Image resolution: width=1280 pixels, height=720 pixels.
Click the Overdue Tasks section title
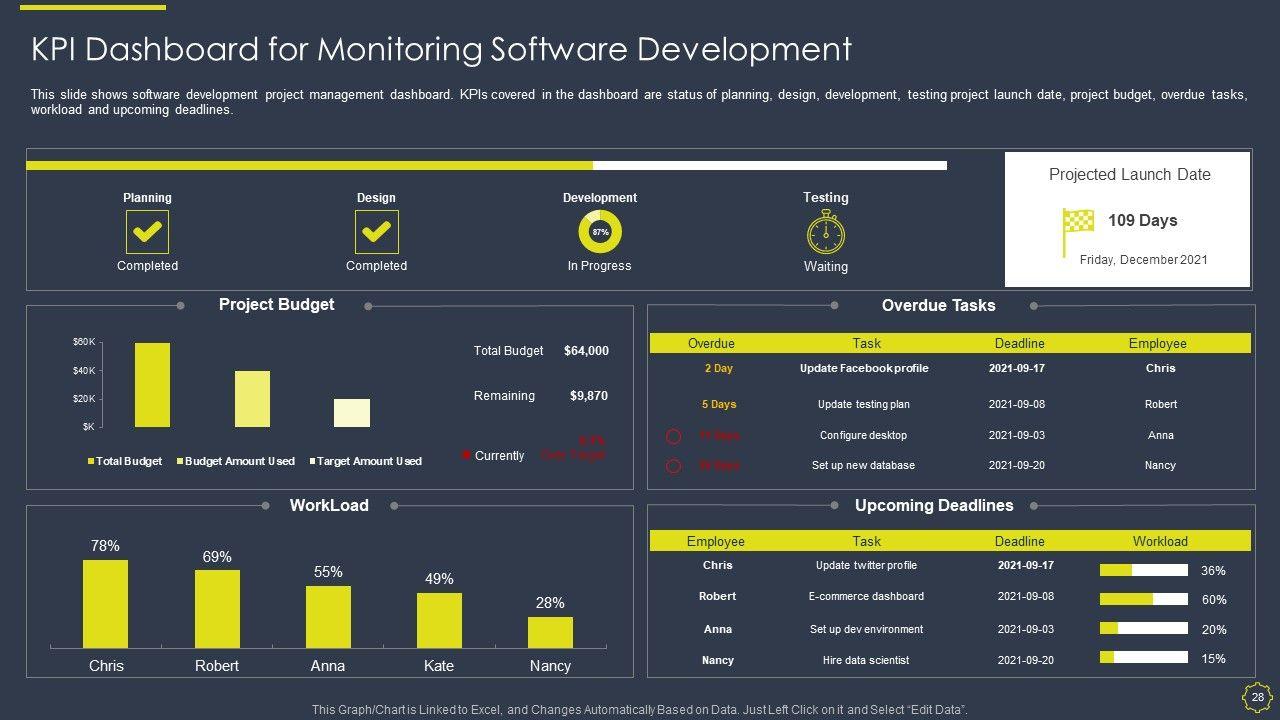pos(938,306)
